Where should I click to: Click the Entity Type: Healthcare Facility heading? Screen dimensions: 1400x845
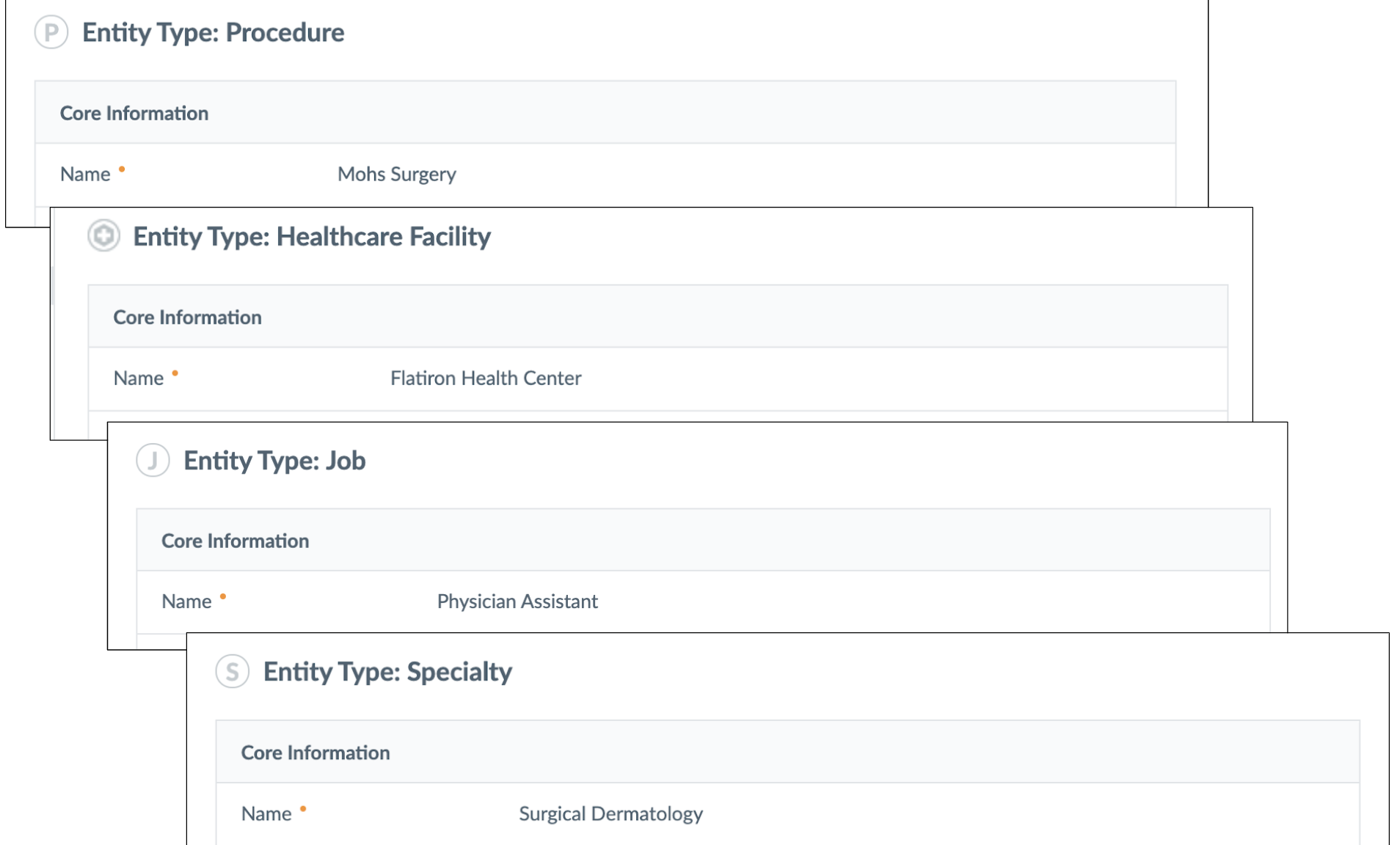[312, 236]
